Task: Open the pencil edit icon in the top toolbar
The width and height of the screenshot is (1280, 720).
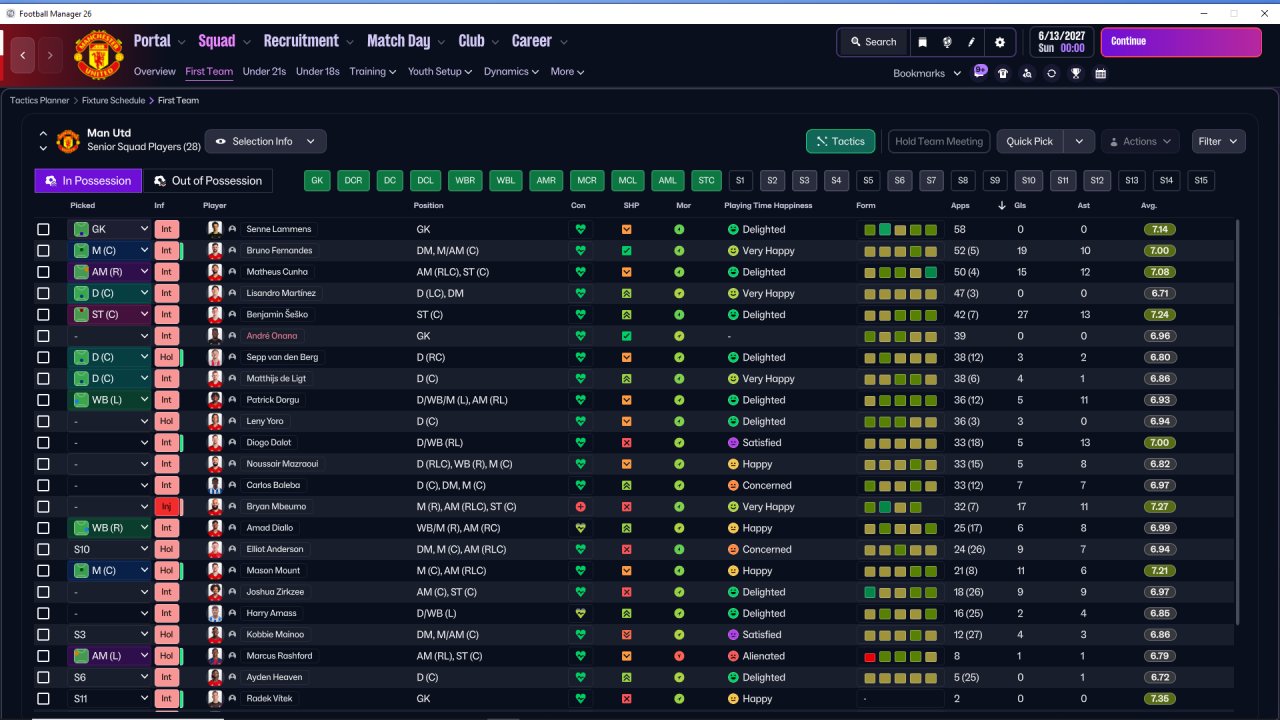Action: (x=971, y=42)
